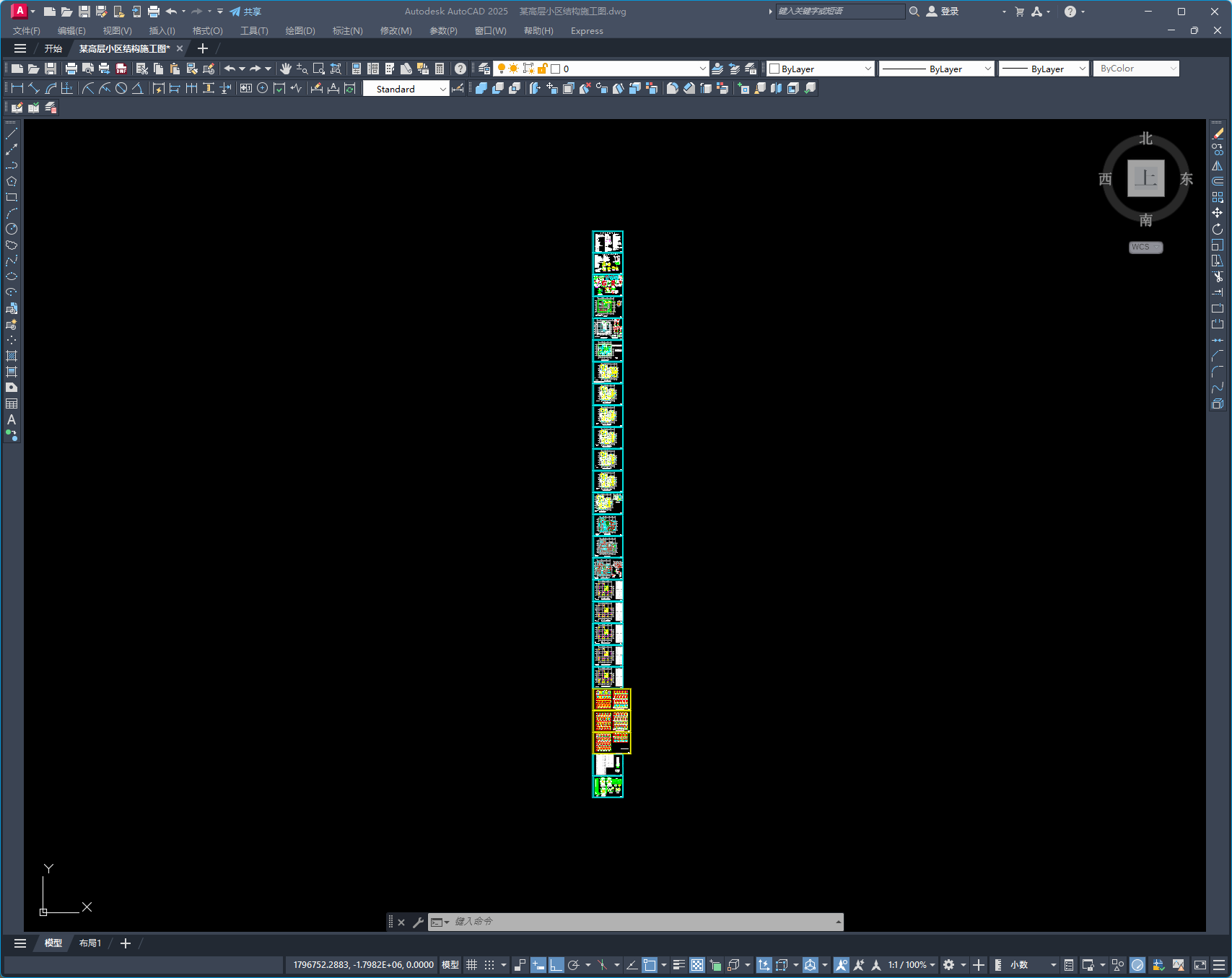Viewport: 1232px width, 978px height.
Task: Toggle annotation visibility in status bar
Action: point(842,965)
